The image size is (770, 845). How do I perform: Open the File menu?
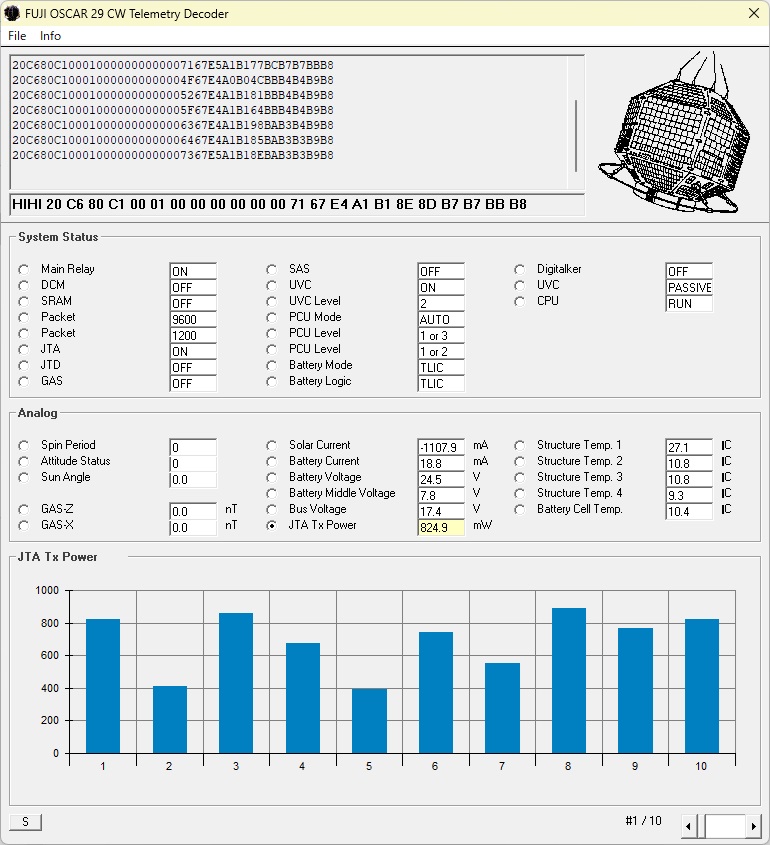click(x=17, y=36)
